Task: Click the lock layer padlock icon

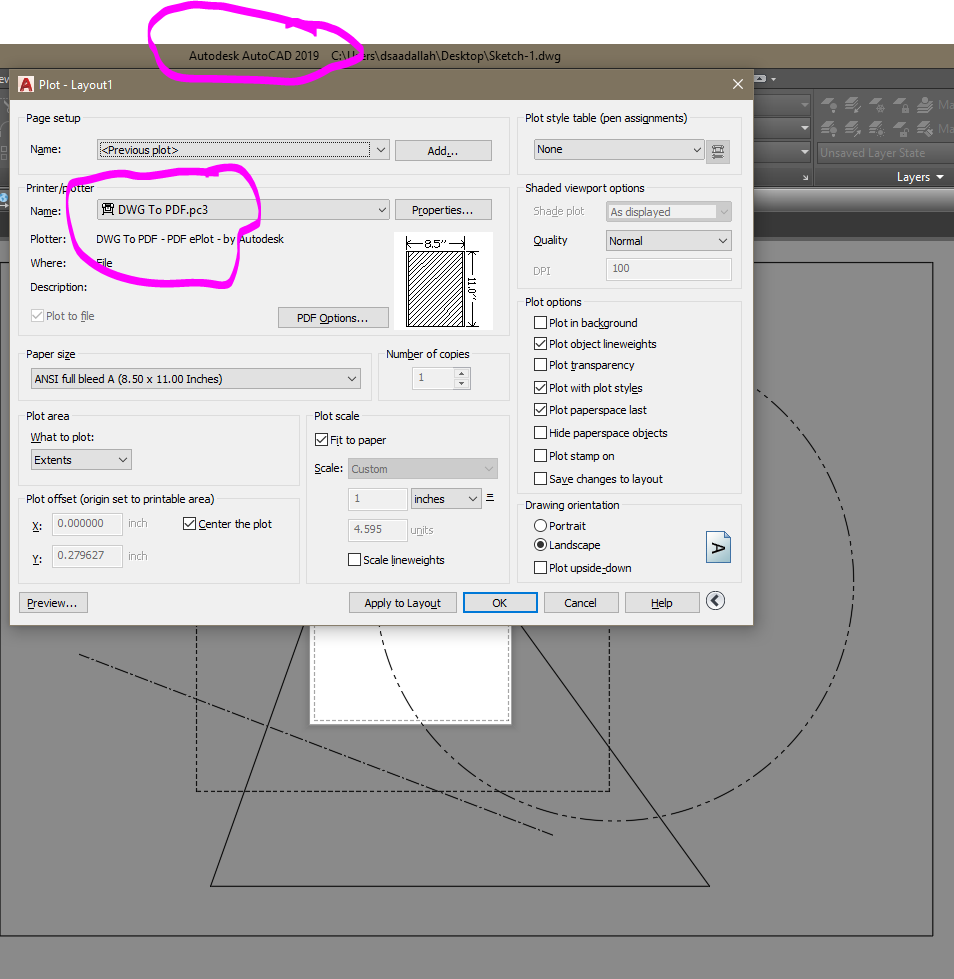Action: 902,105
